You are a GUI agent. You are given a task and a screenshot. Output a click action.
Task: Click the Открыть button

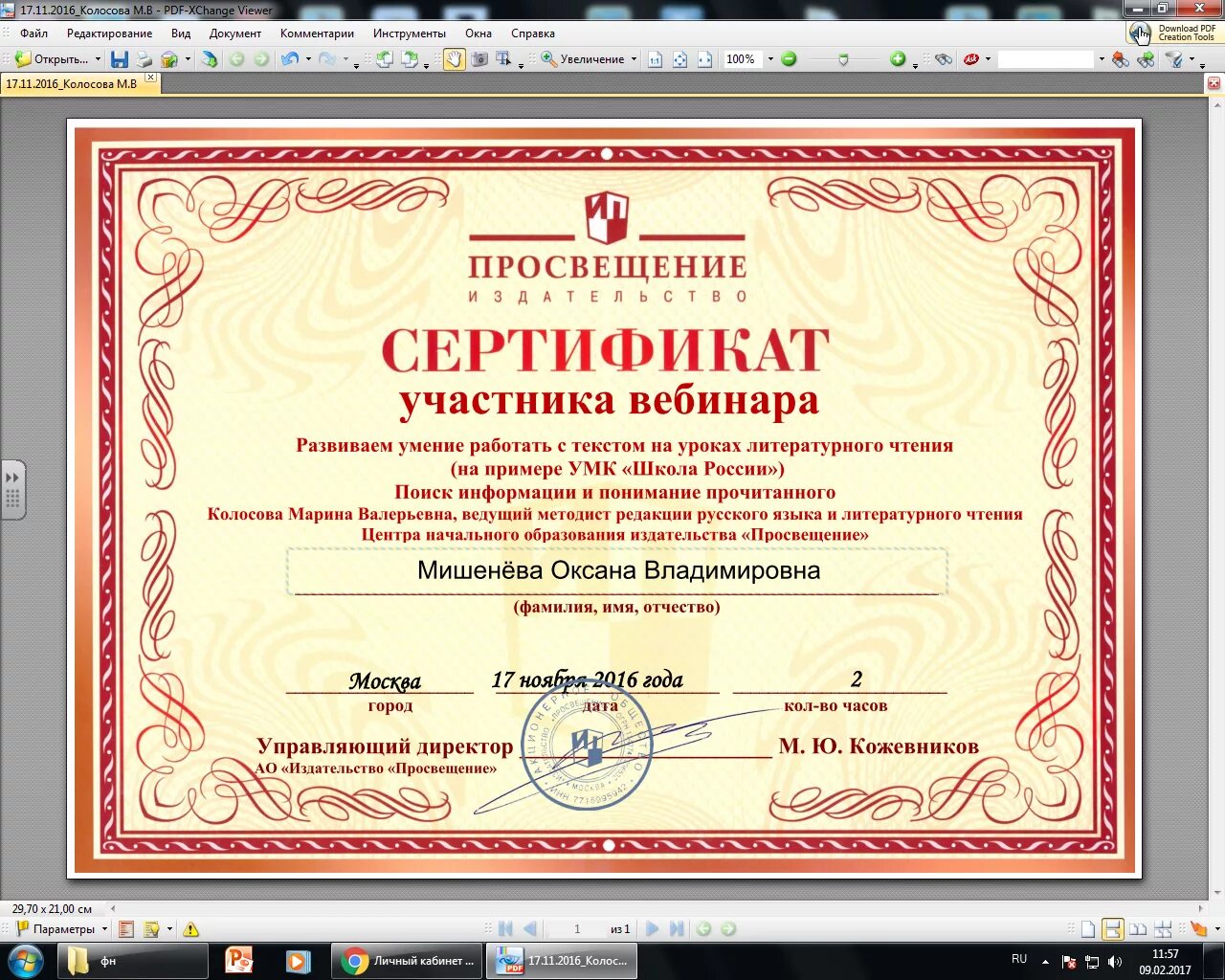click(52, 59)
